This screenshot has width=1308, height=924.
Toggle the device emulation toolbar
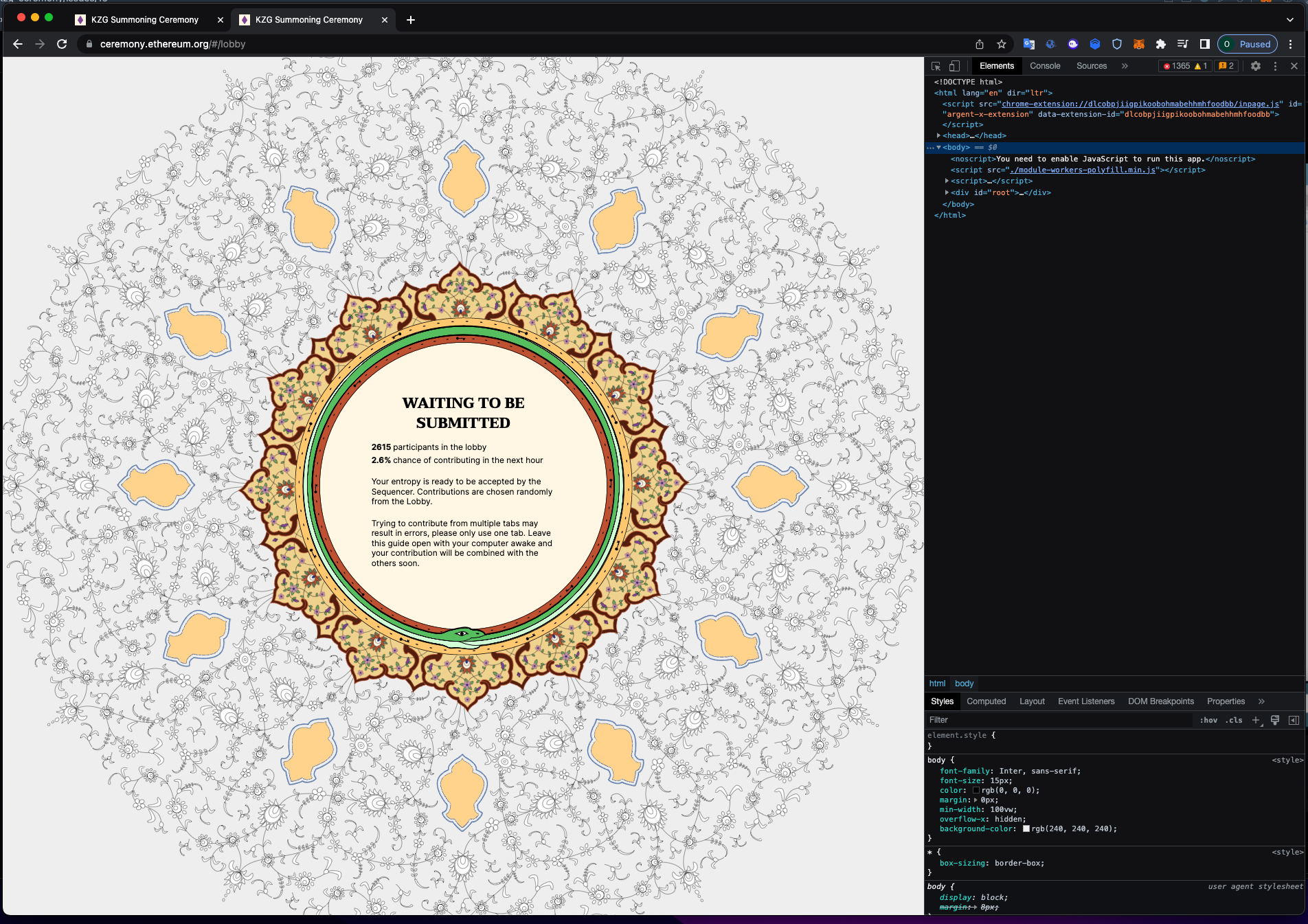954,65
